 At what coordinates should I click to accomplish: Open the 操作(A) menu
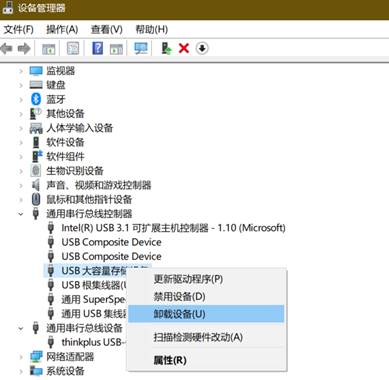pos(62,29)
